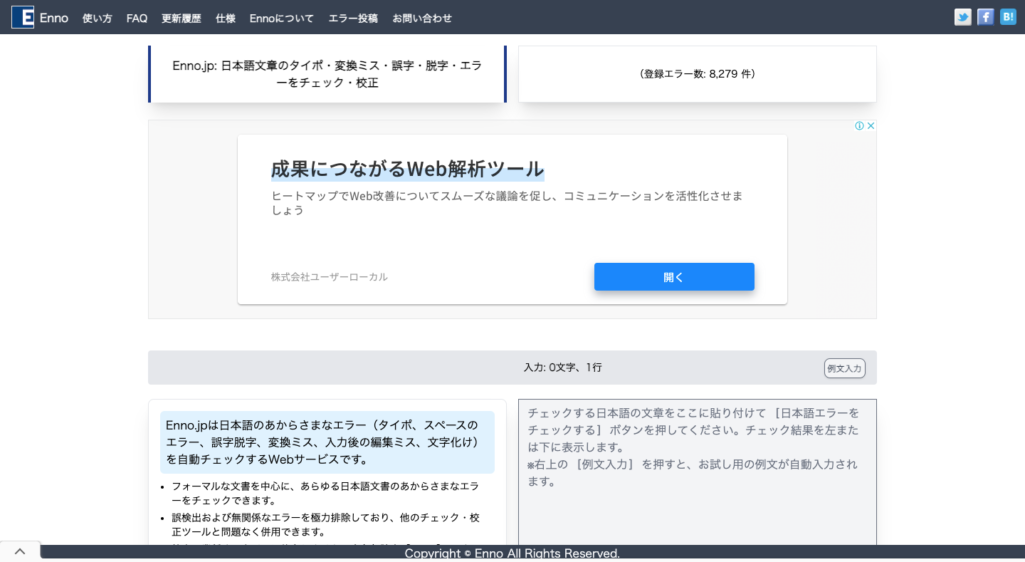This screenshot has height=562, width=1025.
Task: Close the ad with the X icon
Action: click(x=871, y=126)
